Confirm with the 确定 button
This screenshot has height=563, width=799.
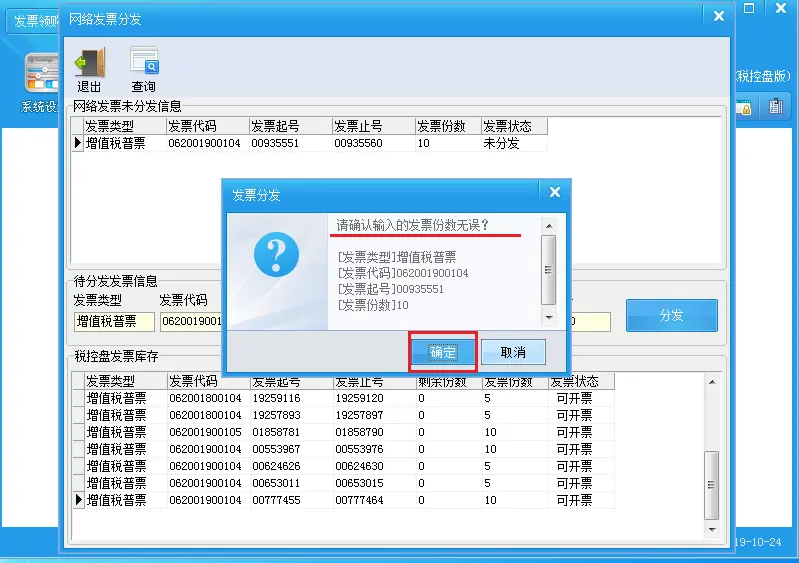click(x=442, y=352)
